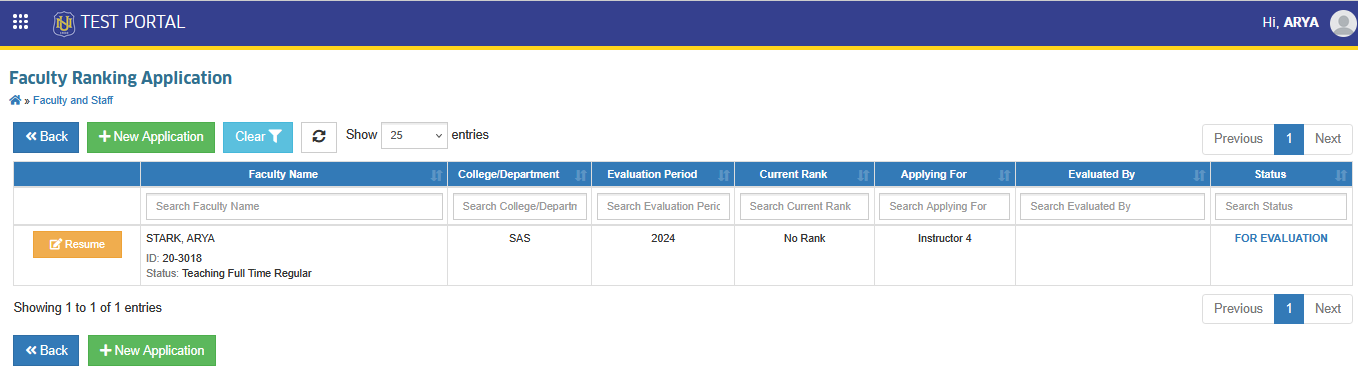Screen dimensions: 1358x376
Task: Click the top New Application button
Action: [x=151, y=137]
